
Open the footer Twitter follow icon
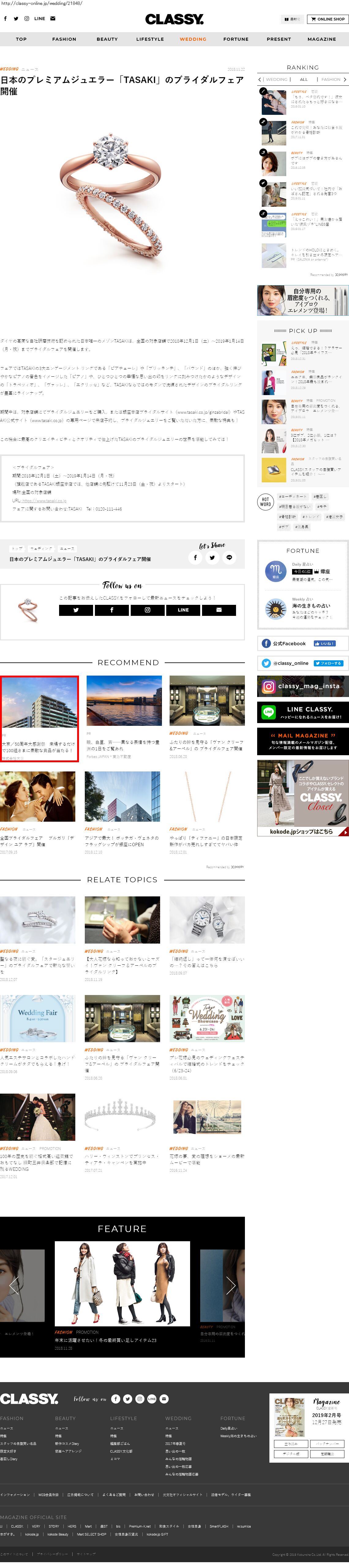tap(128, 1399)
